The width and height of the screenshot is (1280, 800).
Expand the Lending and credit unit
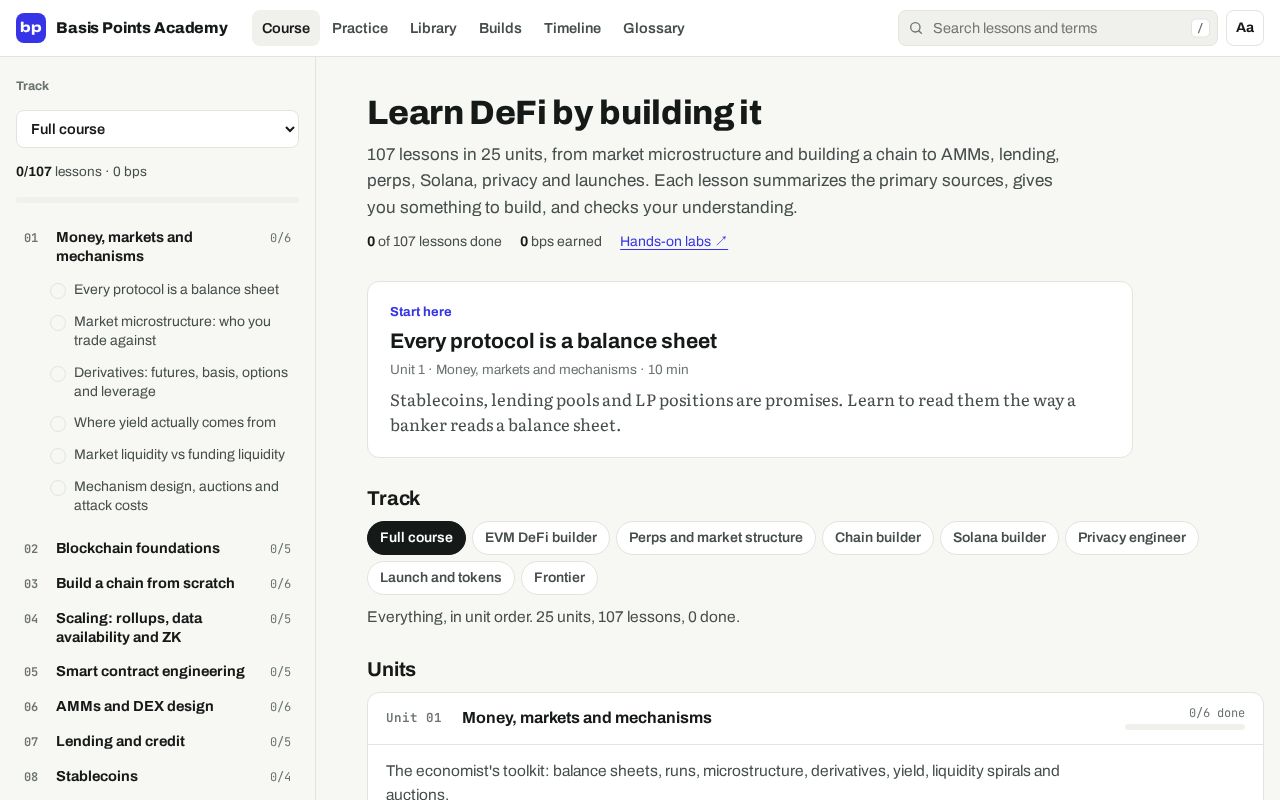(x=157, y=742)
